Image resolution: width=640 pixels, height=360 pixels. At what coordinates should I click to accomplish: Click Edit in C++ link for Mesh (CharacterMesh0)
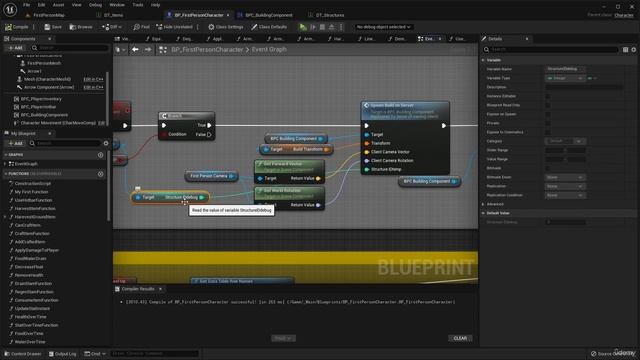coord(93,79)
